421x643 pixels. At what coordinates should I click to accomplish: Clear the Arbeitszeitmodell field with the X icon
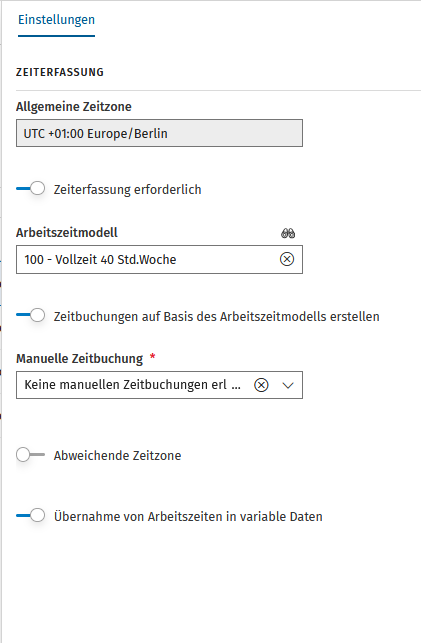click(x=287, y=259)
